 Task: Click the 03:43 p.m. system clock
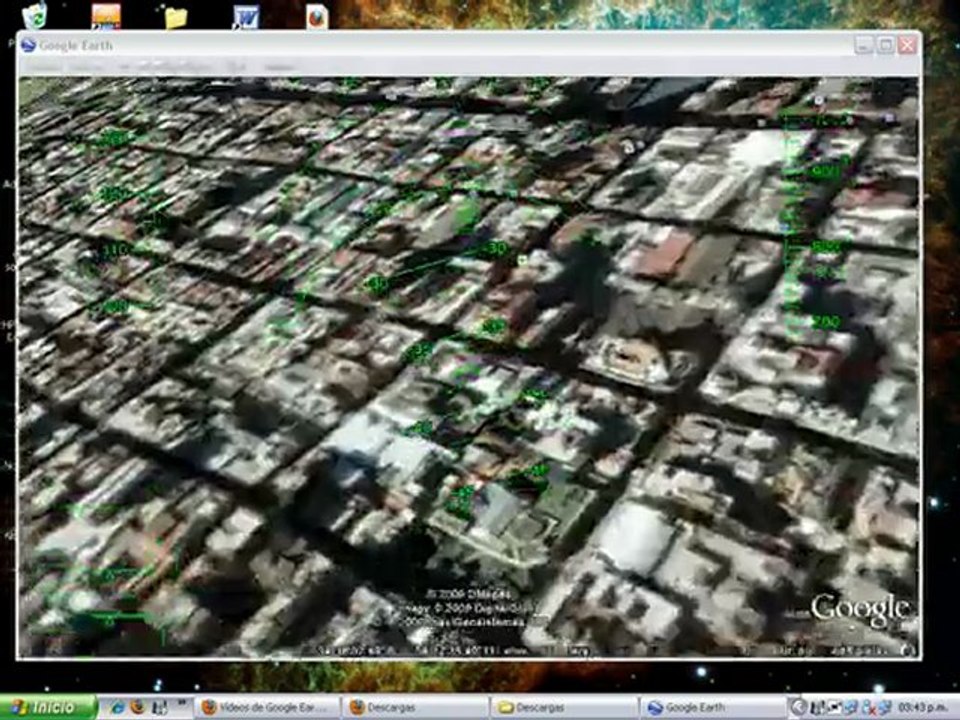926,708
